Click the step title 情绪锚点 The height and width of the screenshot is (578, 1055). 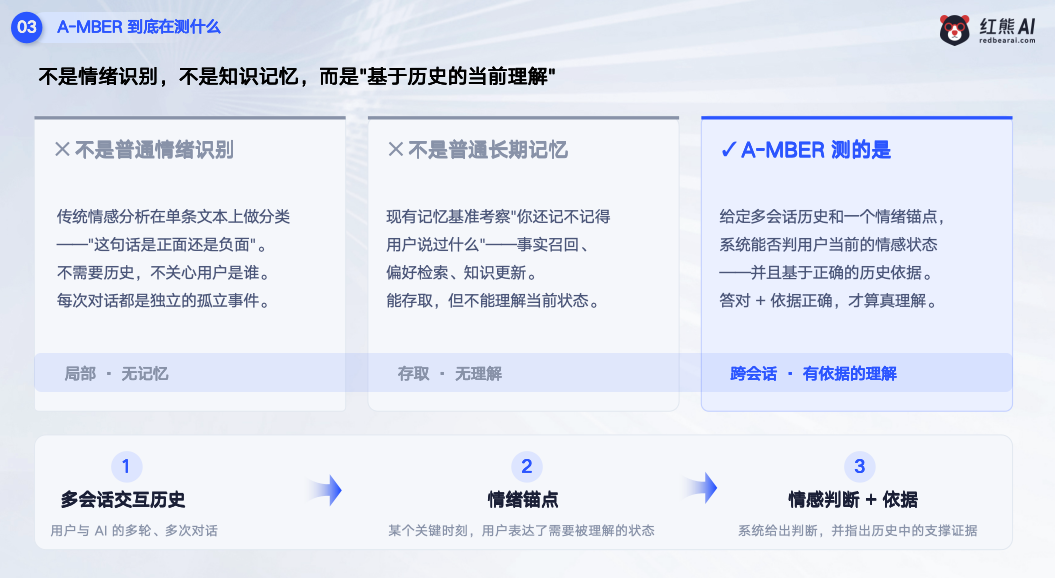[523, 499]
